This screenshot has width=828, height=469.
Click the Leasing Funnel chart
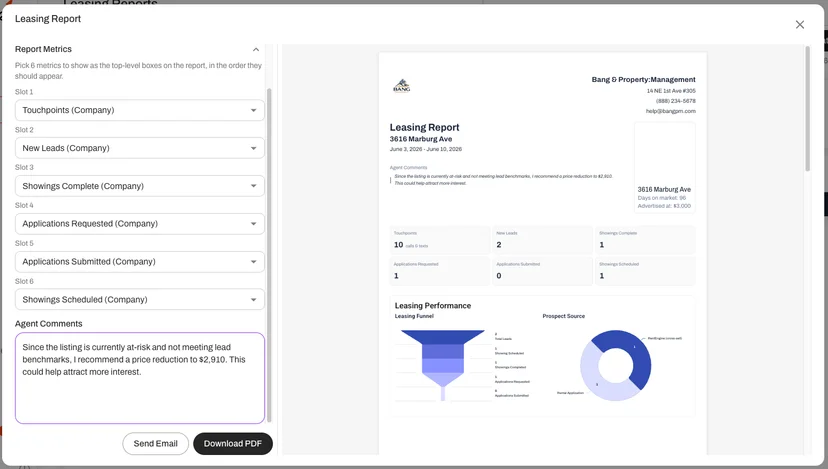pyautogui.click(x=443, y=365)
